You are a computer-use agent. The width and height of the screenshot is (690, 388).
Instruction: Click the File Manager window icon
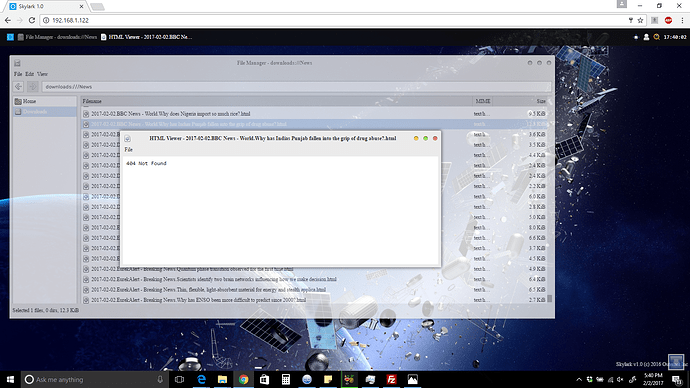coord(17,63)
